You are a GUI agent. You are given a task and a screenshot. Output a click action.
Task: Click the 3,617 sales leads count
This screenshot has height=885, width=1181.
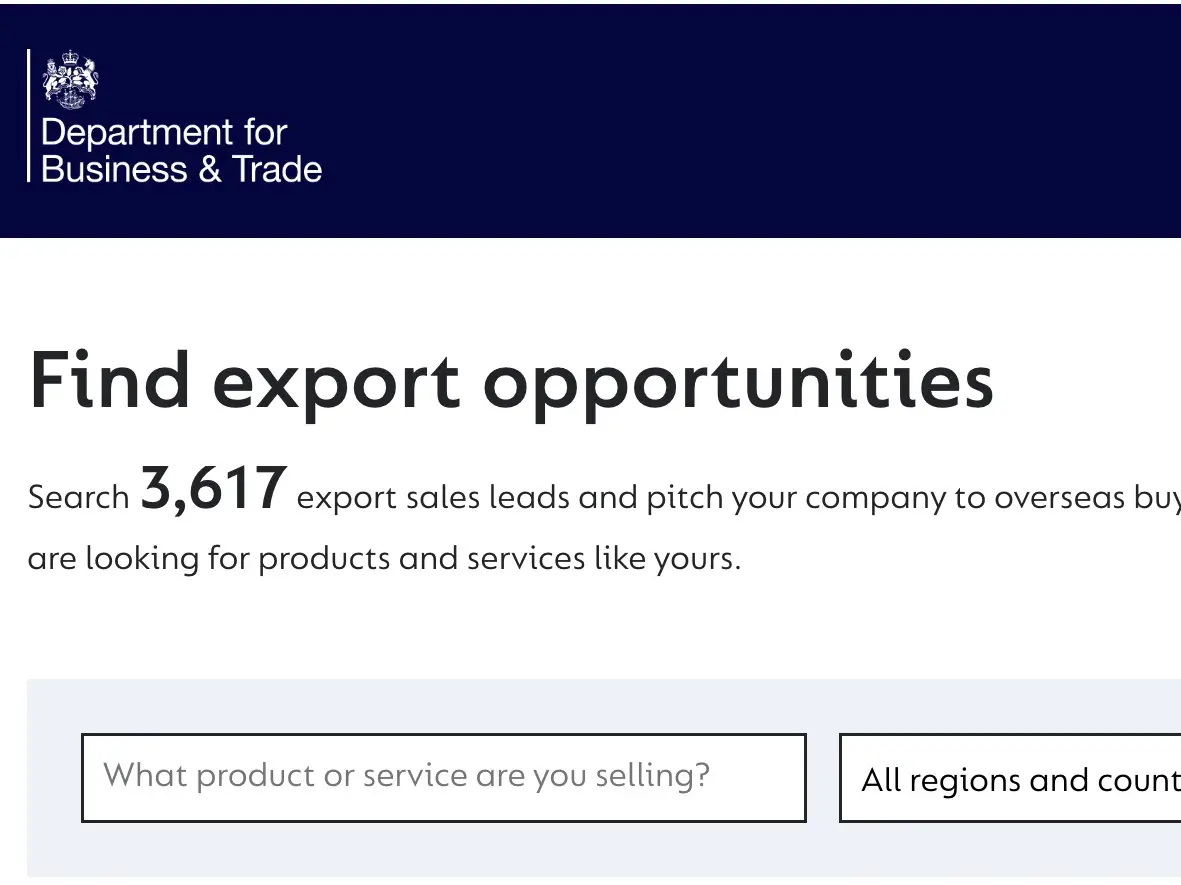coord(214,489)
